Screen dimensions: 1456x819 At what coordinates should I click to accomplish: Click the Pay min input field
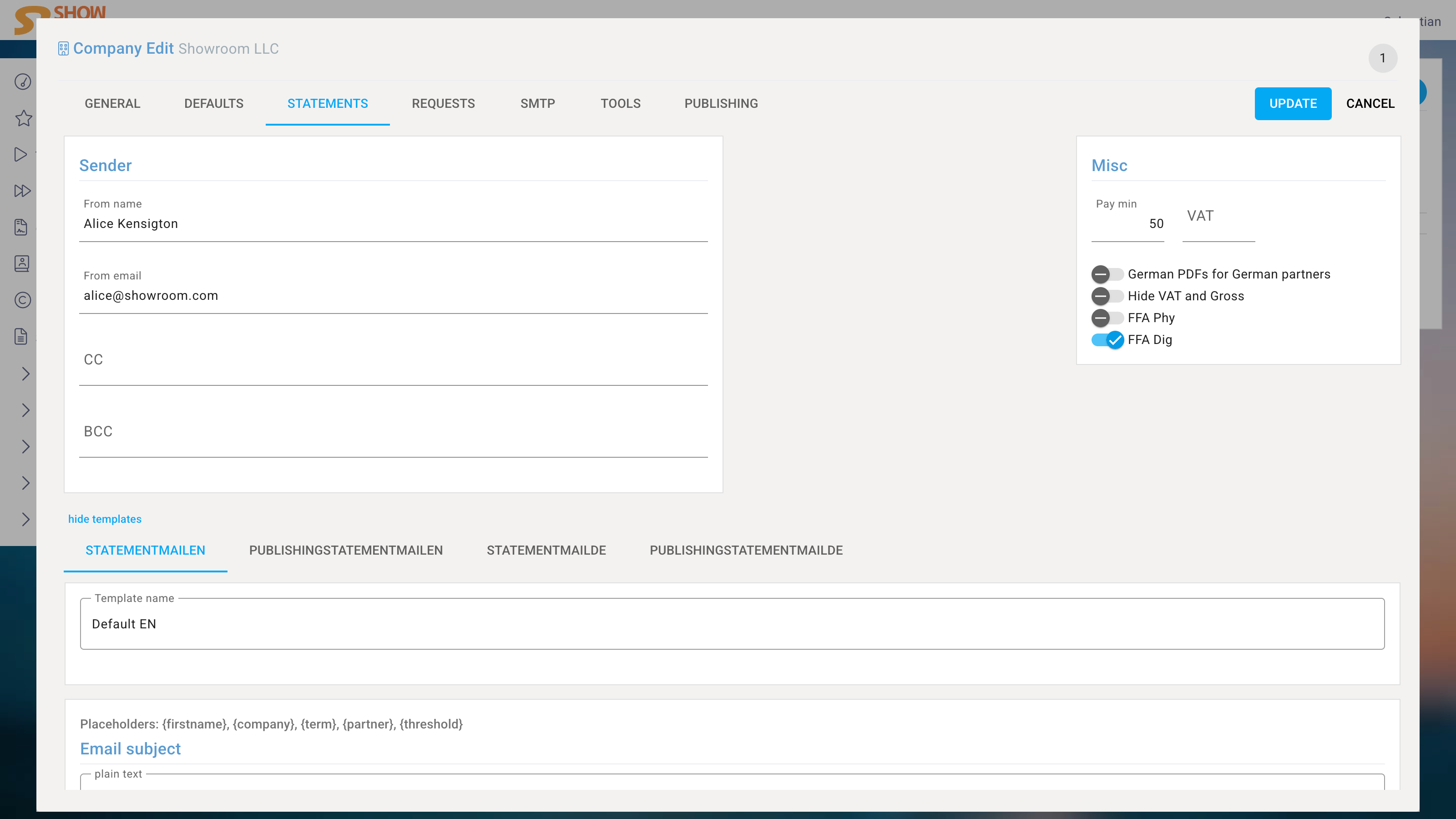(x=1127, y=224)
